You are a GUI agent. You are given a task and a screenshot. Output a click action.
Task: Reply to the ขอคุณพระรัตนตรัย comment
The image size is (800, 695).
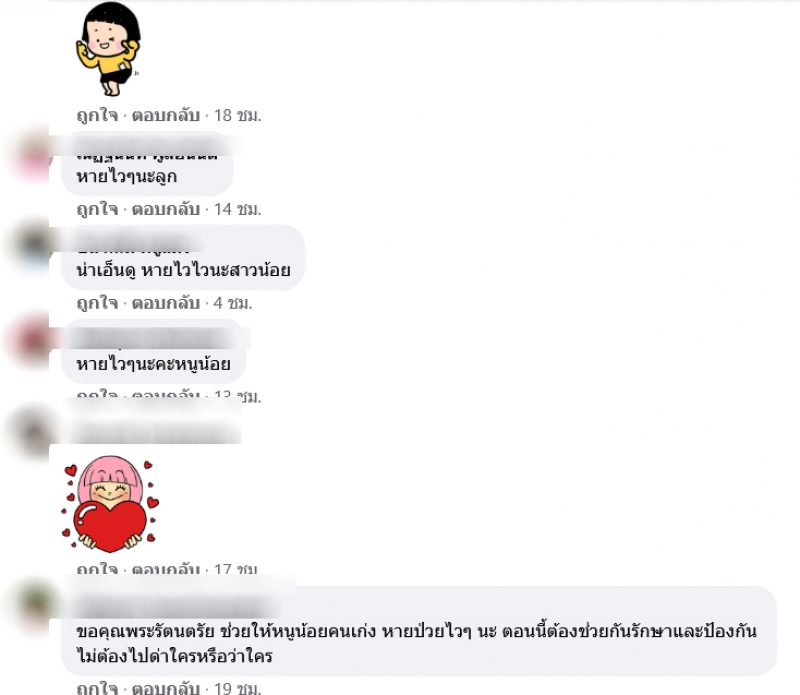pyautogui.click(x=165, y=688)
